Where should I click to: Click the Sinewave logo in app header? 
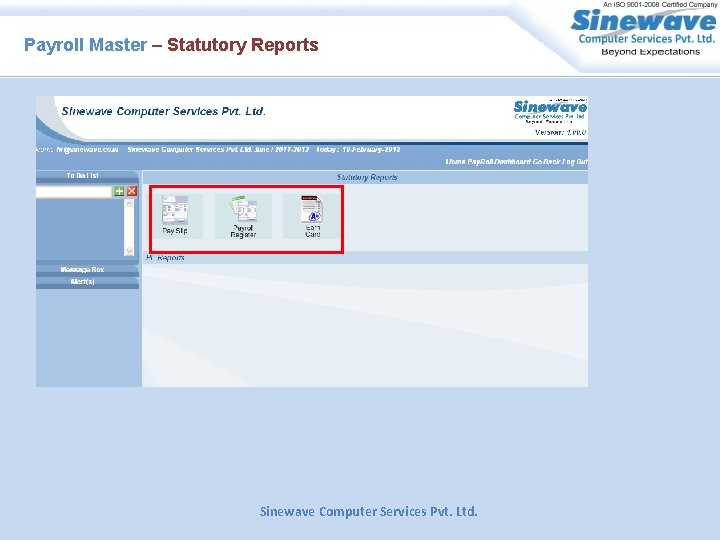coord(550,111)
